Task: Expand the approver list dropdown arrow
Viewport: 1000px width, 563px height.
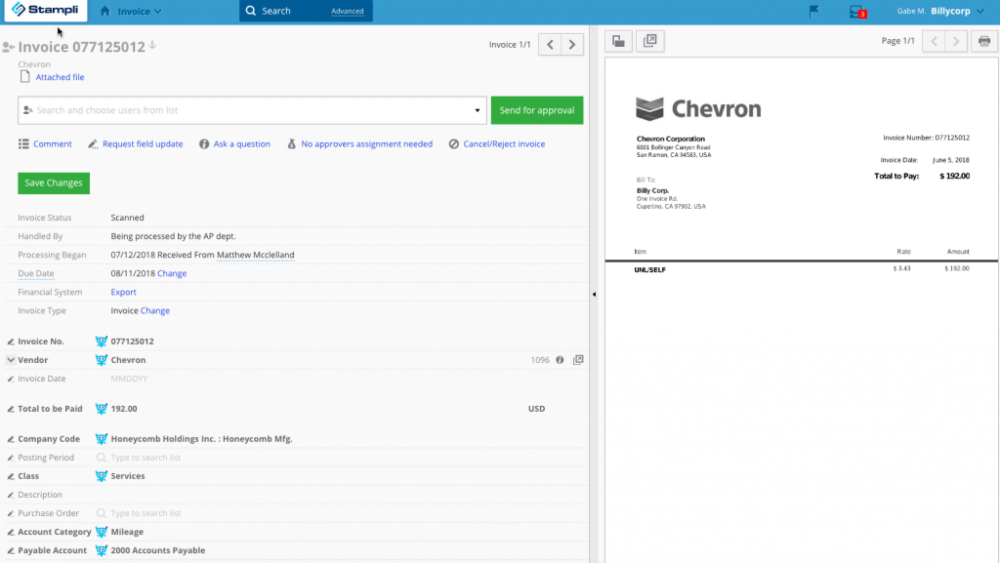Action: 477,110
